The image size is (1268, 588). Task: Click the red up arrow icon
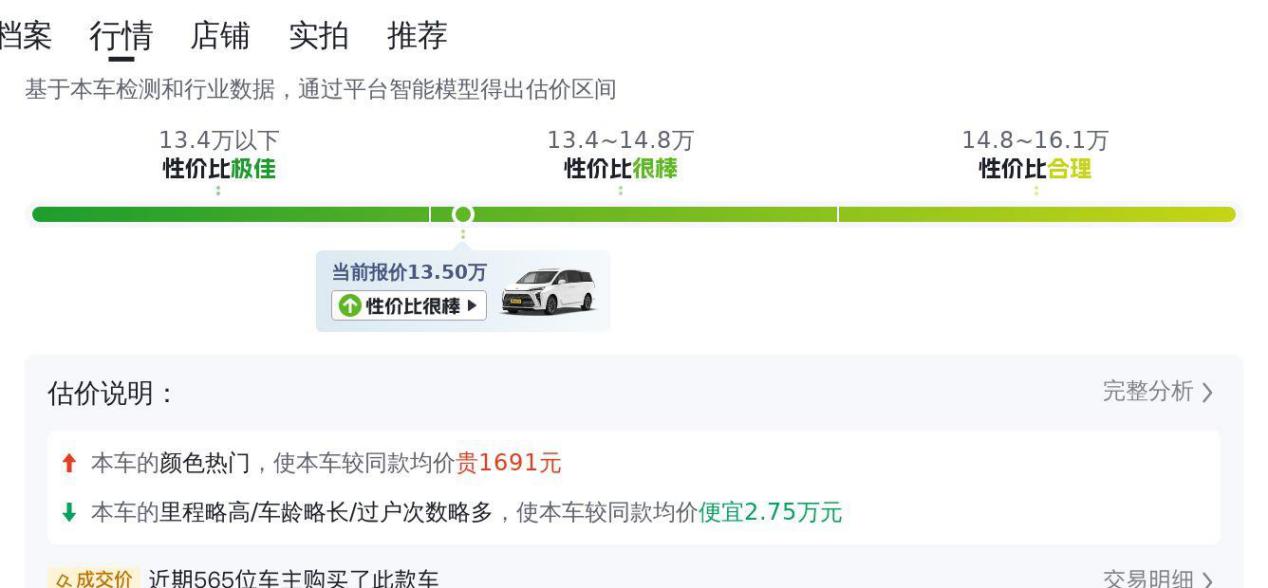[69, 463]
